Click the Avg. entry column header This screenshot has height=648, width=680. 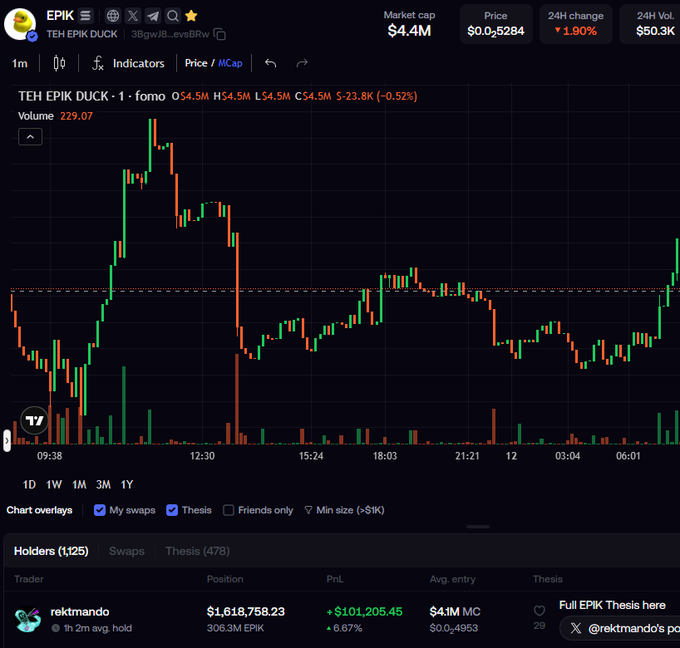tap(452, 579)
